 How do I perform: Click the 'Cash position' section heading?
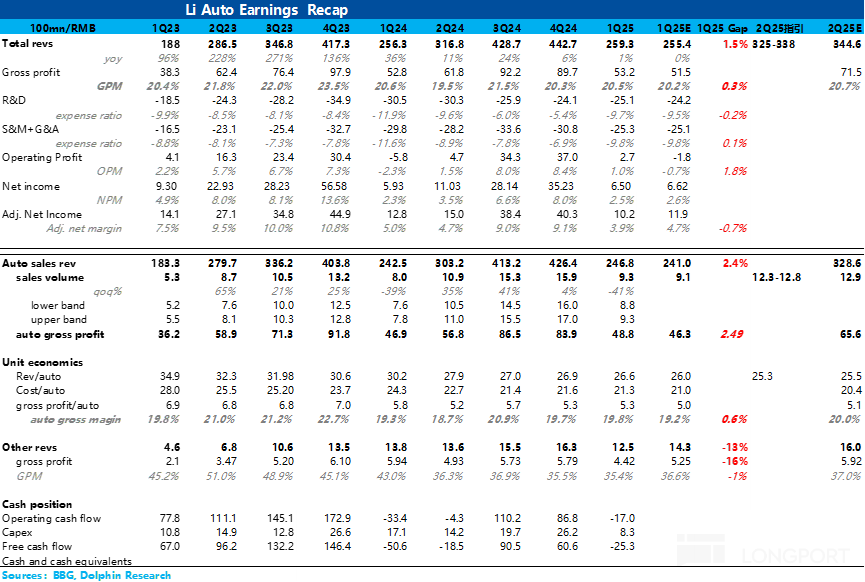(x=37, y=504)
